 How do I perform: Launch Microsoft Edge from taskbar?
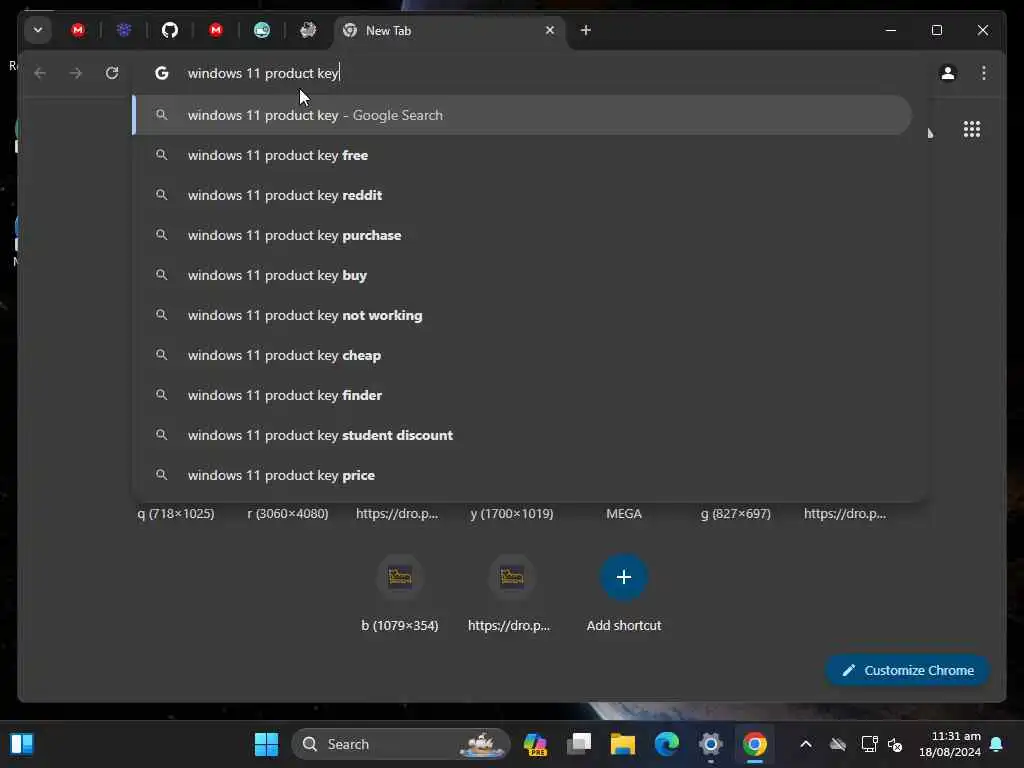(667, 744)
